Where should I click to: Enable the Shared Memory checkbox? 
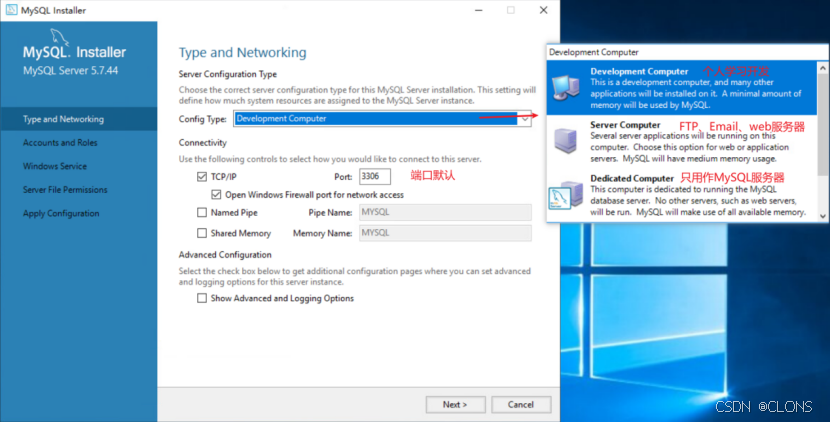pos(202,233)
